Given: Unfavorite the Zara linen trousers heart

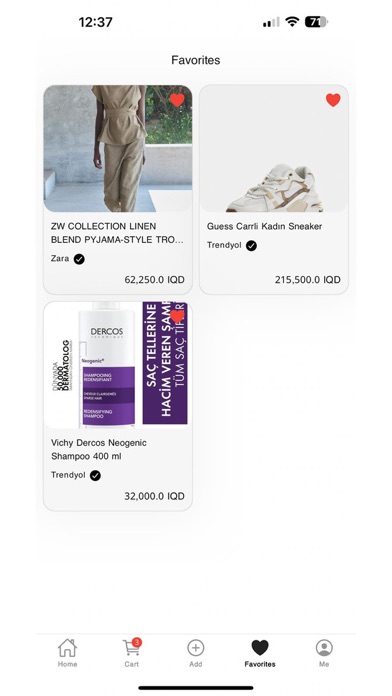Looking at the screenshot, I should pos(177,100).
